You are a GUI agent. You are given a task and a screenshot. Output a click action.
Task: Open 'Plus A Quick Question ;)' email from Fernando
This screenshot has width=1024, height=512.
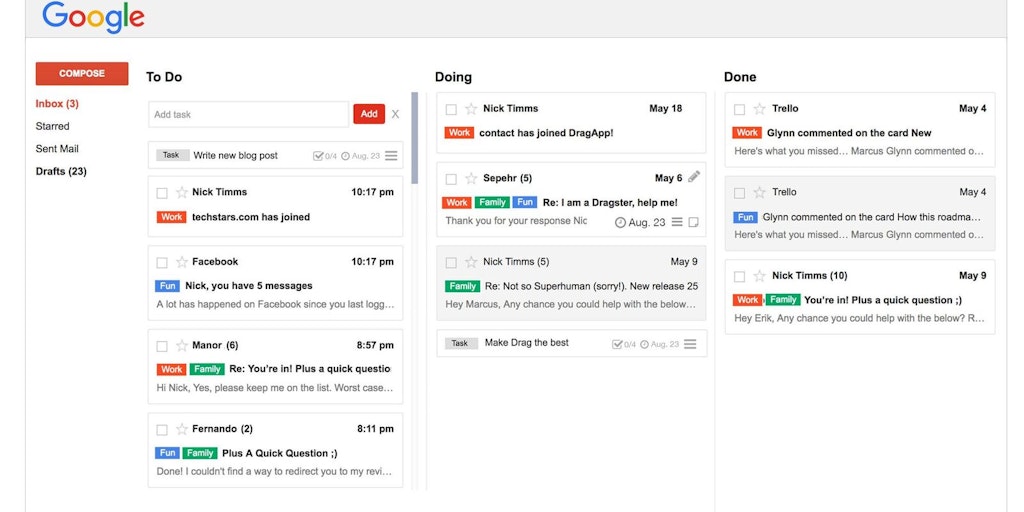click(x=280, y=453)
